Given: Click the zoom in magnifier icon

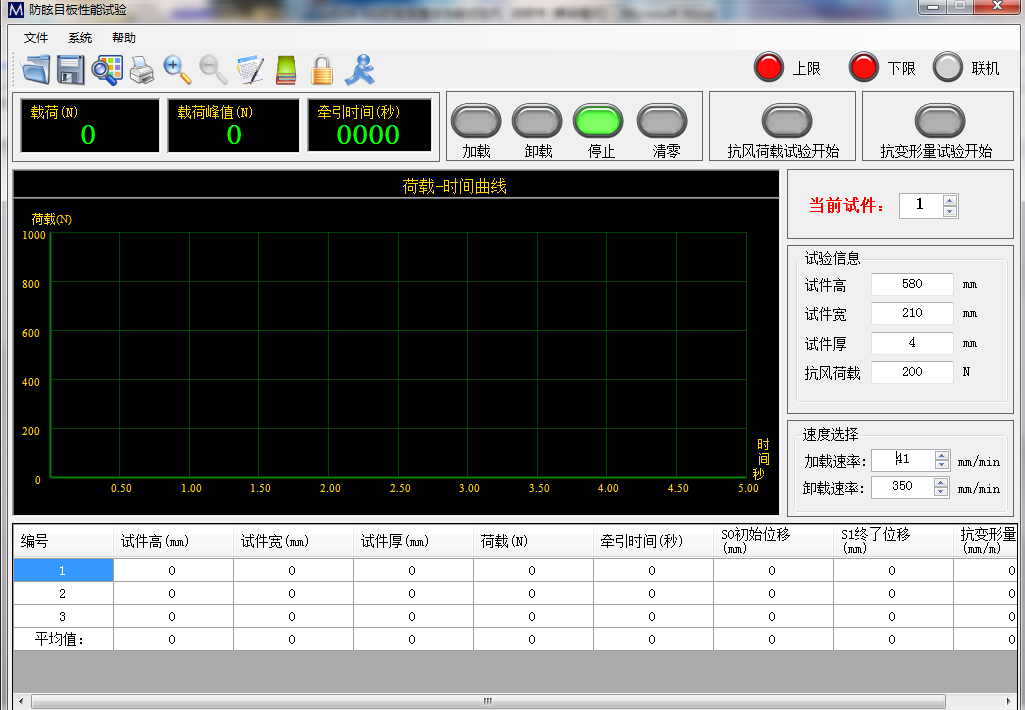Looking at the screenshot, I should point(177,69).
